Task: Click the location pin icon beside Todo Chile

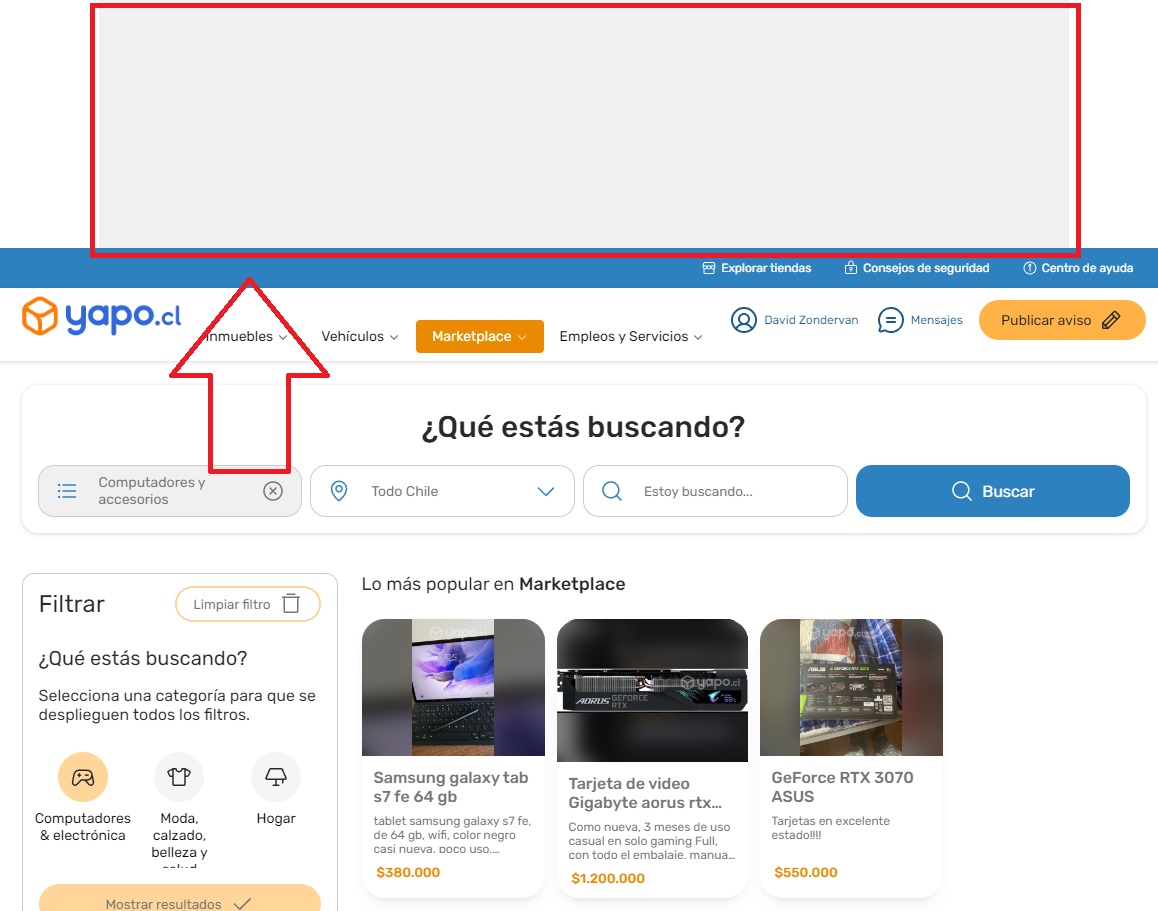Action: click(x=338, y=491)
